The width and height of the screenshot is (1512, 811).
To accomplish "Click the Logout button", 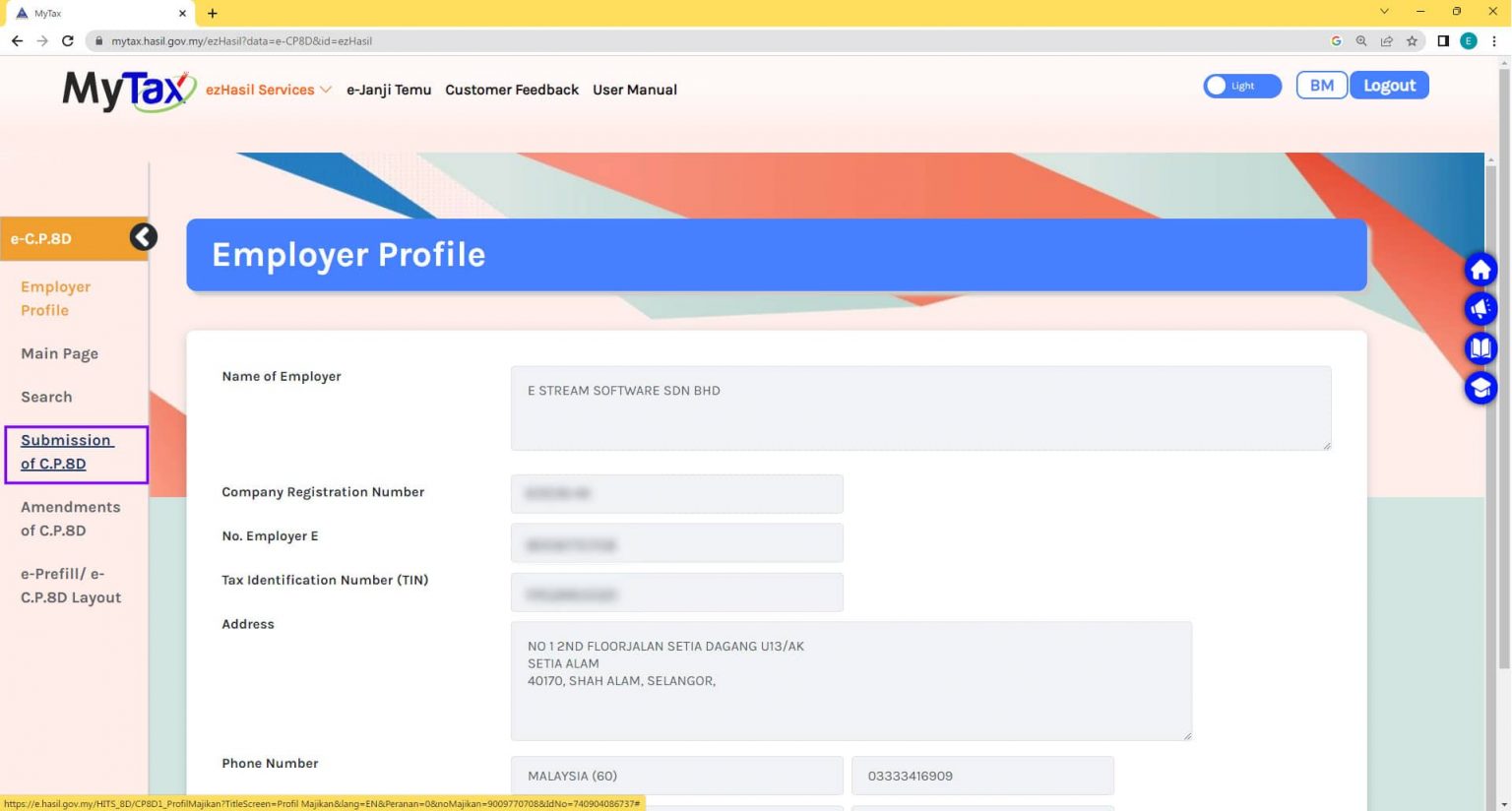I will click(1389, 85).
